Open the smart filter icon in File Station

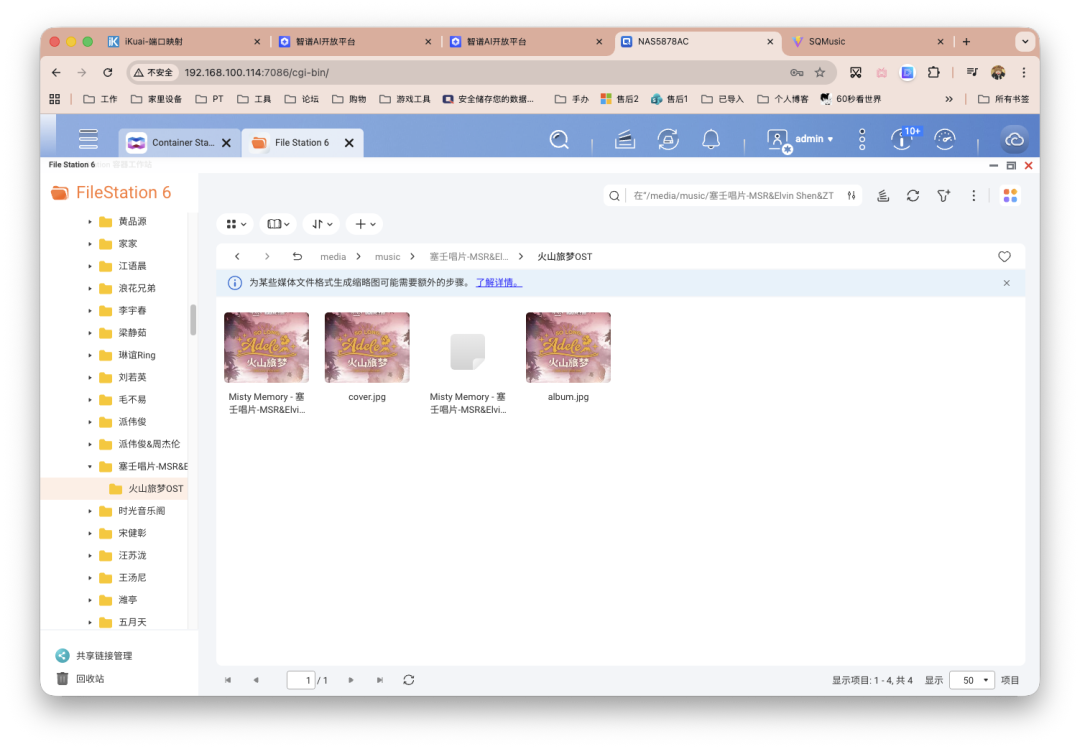click(943, 196)
